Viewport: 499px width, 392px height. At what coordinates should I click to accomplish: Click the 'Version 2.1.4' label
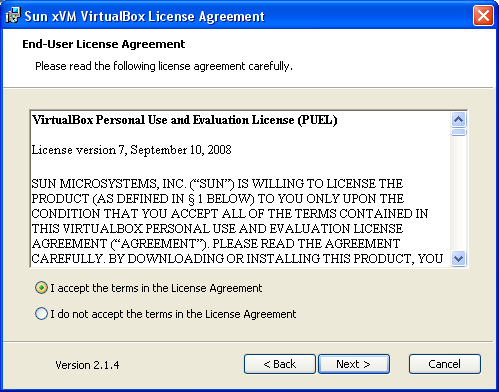(87, 365)
